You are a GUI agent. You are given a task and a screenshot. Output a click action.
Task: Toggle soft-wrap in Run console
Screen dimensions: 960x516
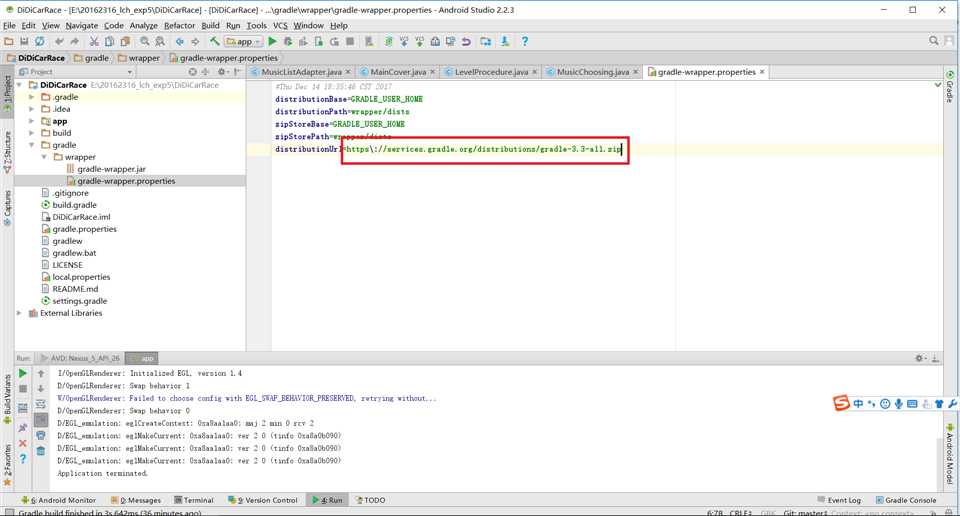(40, 404)
